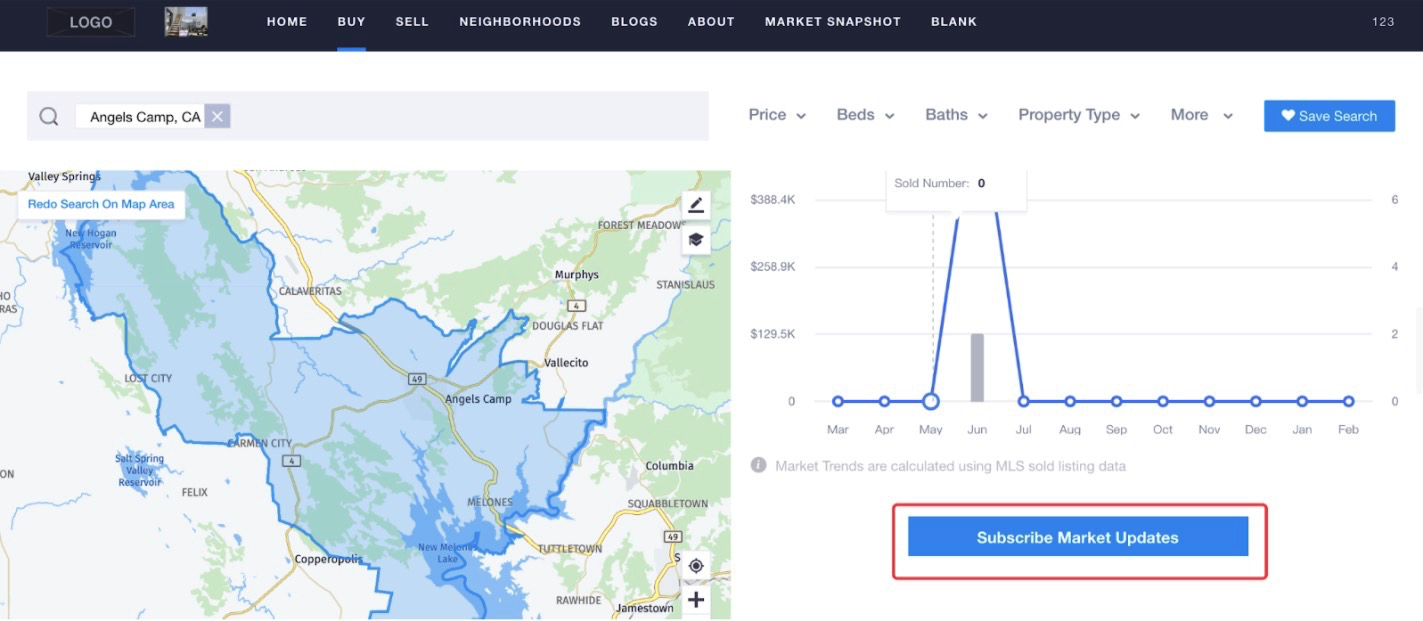Viewport: 1423px width, 621px height.
Task: Select the map draw pencil tool
Action: [x=696, y=205]
